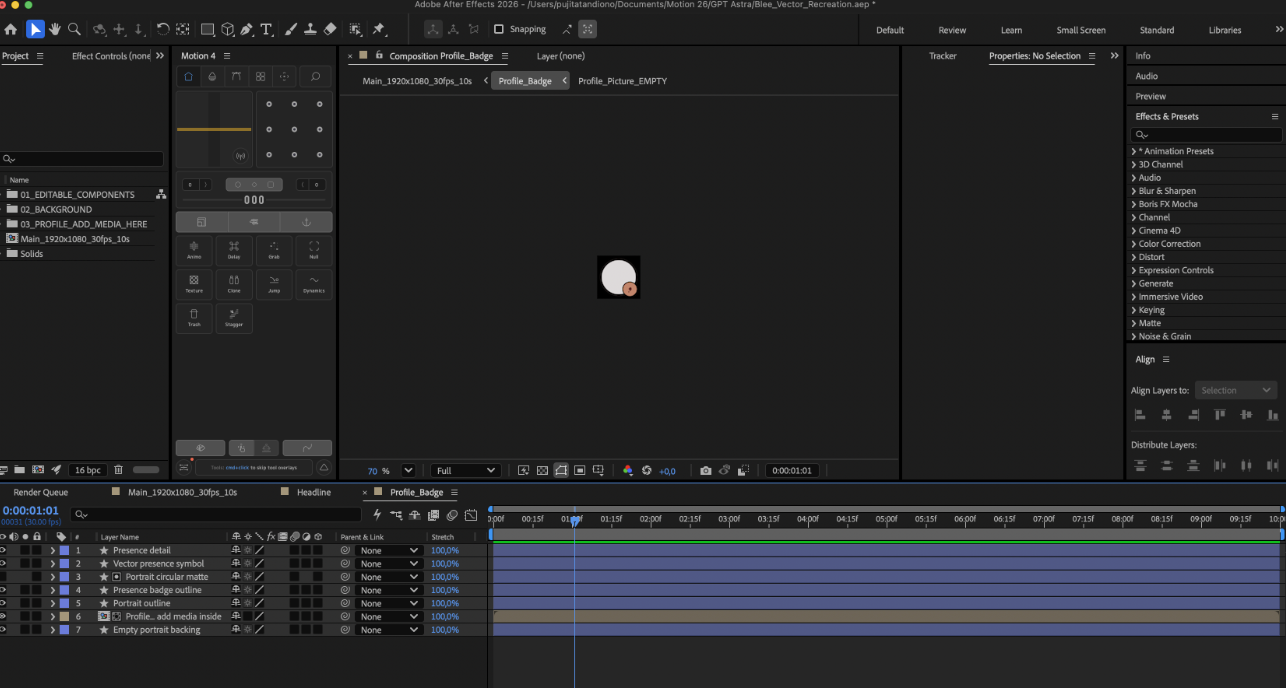Select the Rotation tool
Image resolution: width=1286 pixels, height=688 pixels.
pos(163,29)
